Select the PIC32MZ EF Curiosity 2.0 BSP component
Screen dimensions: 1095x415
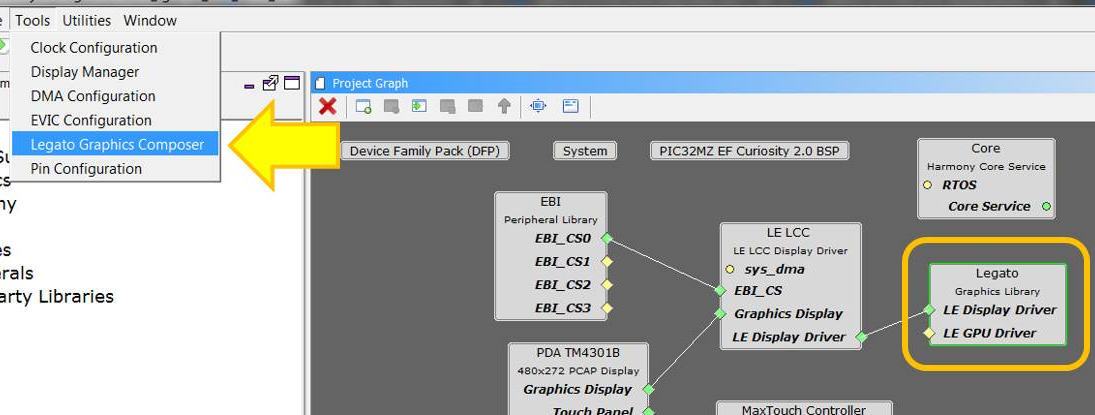(749, 151)
